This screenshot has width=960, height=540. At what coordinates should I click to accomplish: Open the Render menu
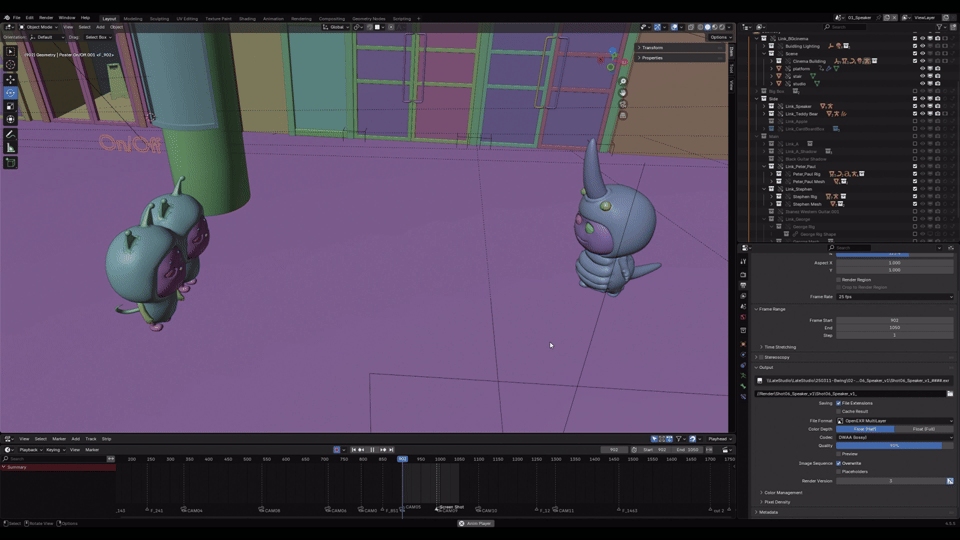coord(46,18)
